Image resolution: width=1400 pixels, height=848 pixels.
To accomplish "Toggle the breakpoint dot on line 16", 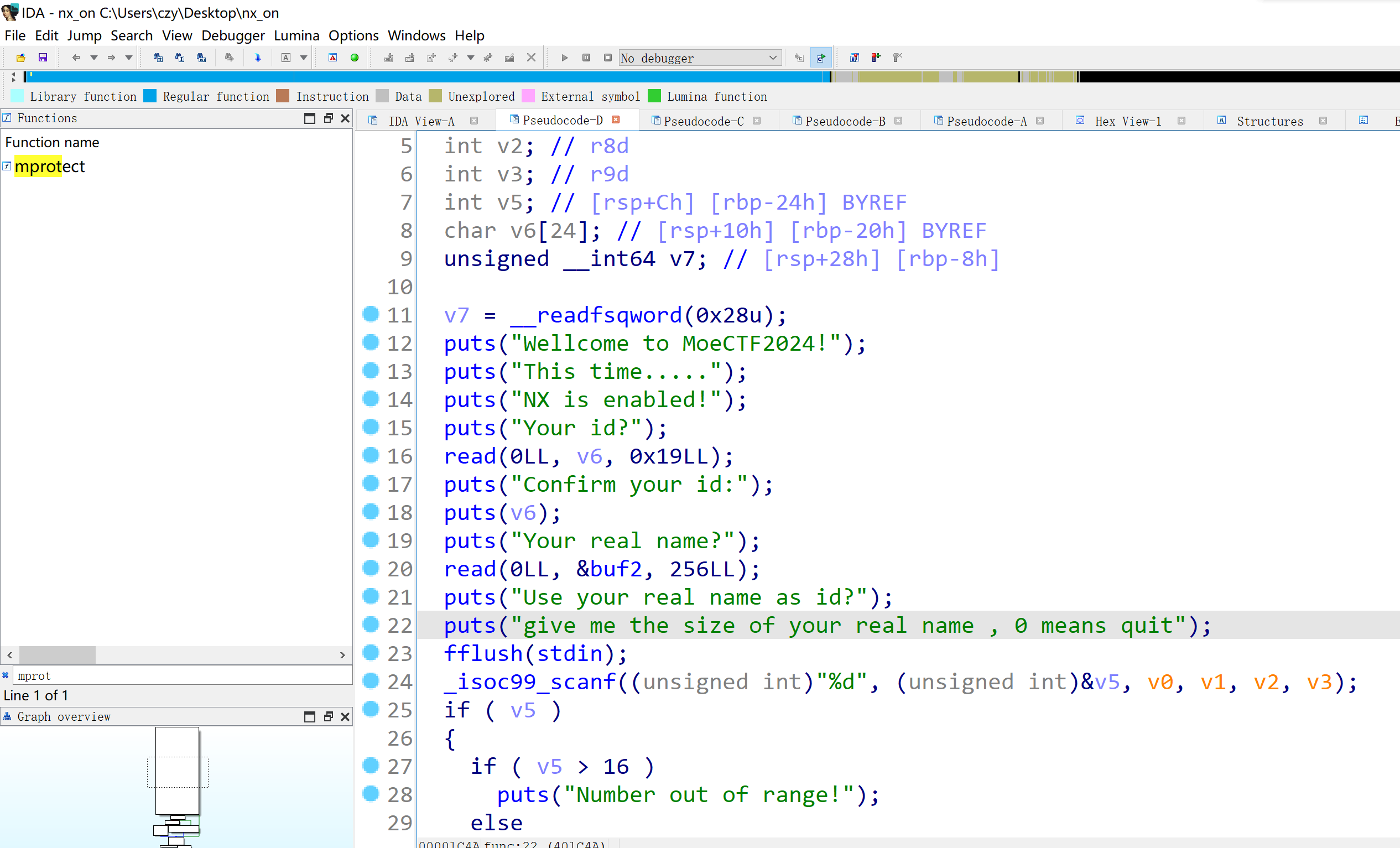I will click(x=371, y=455).
